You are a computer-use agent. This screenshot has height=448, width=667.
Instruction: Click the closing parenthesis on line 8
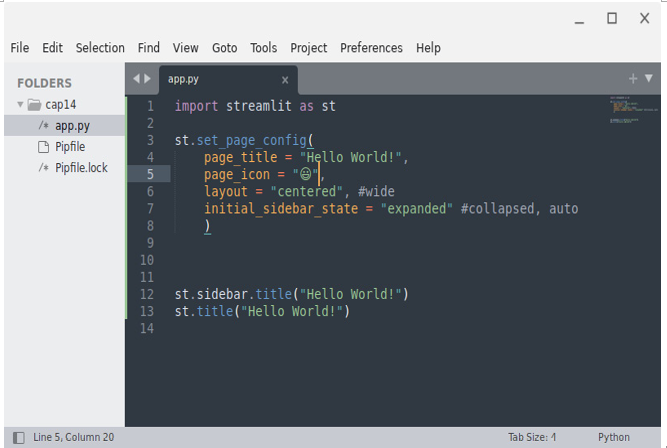(x=207, y=226)
